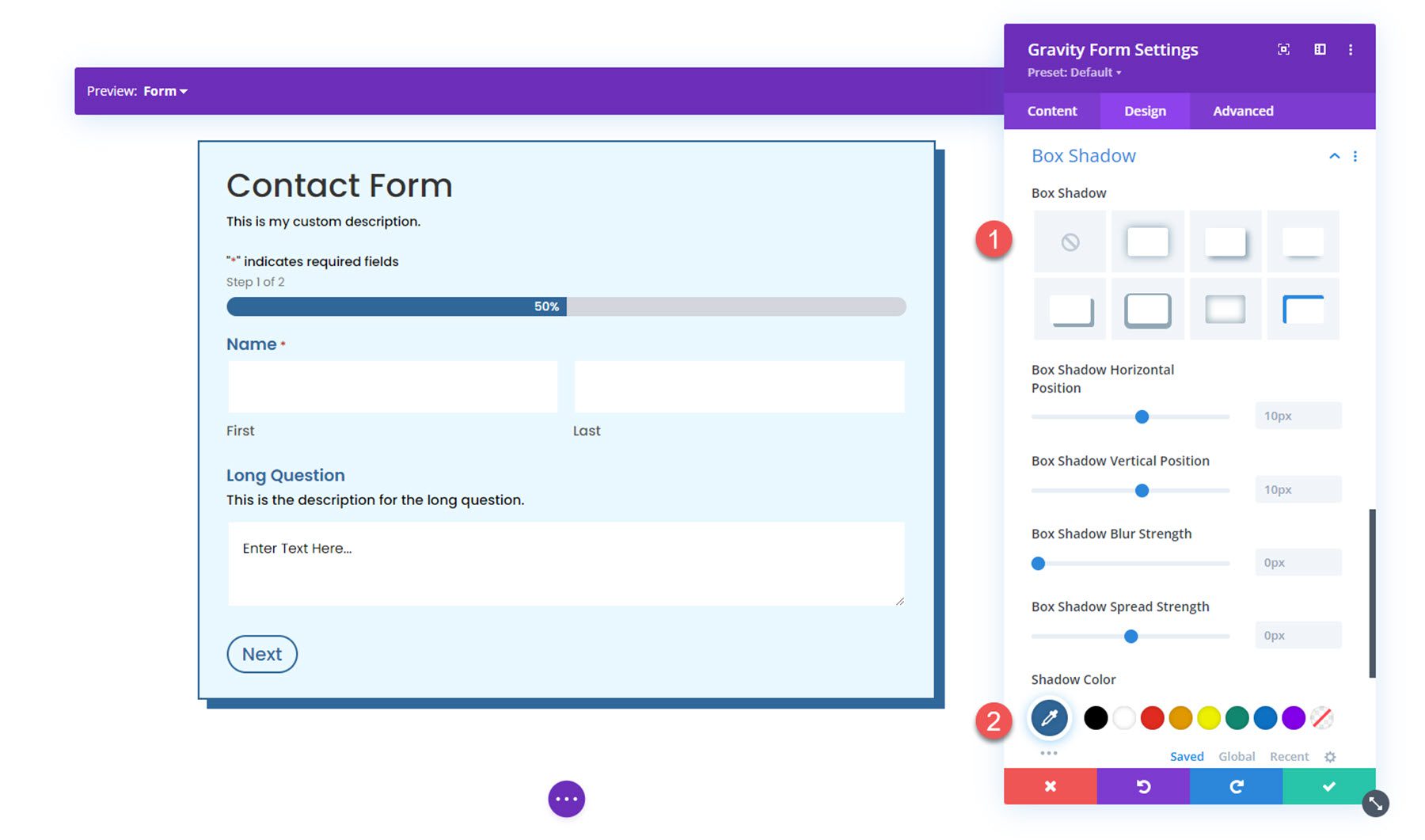Open the Preview Form dropdown

pyautogui.click(x=165, y=90)
